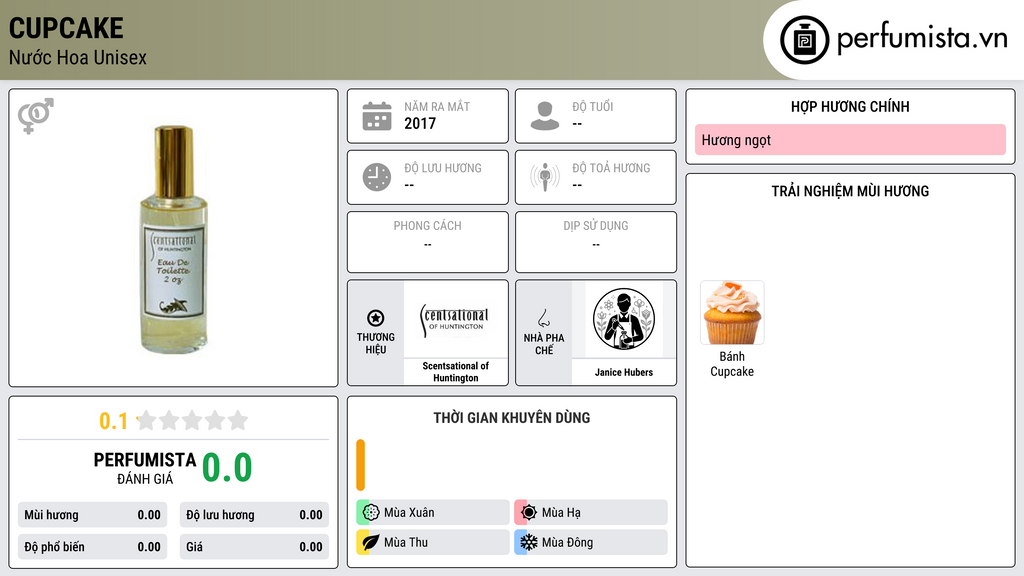The image size is (1024, 576).
Task: Click the unisex gender symbol icon
Action: [x=35, y=116]
